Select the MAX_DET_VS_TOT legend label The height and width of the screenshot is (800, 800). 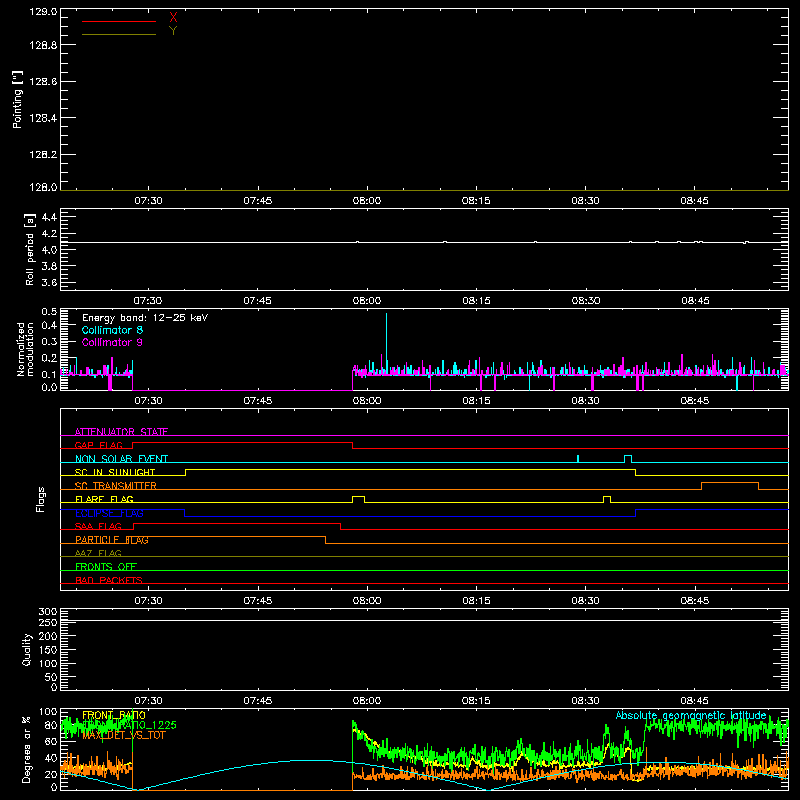coord(124,735)
